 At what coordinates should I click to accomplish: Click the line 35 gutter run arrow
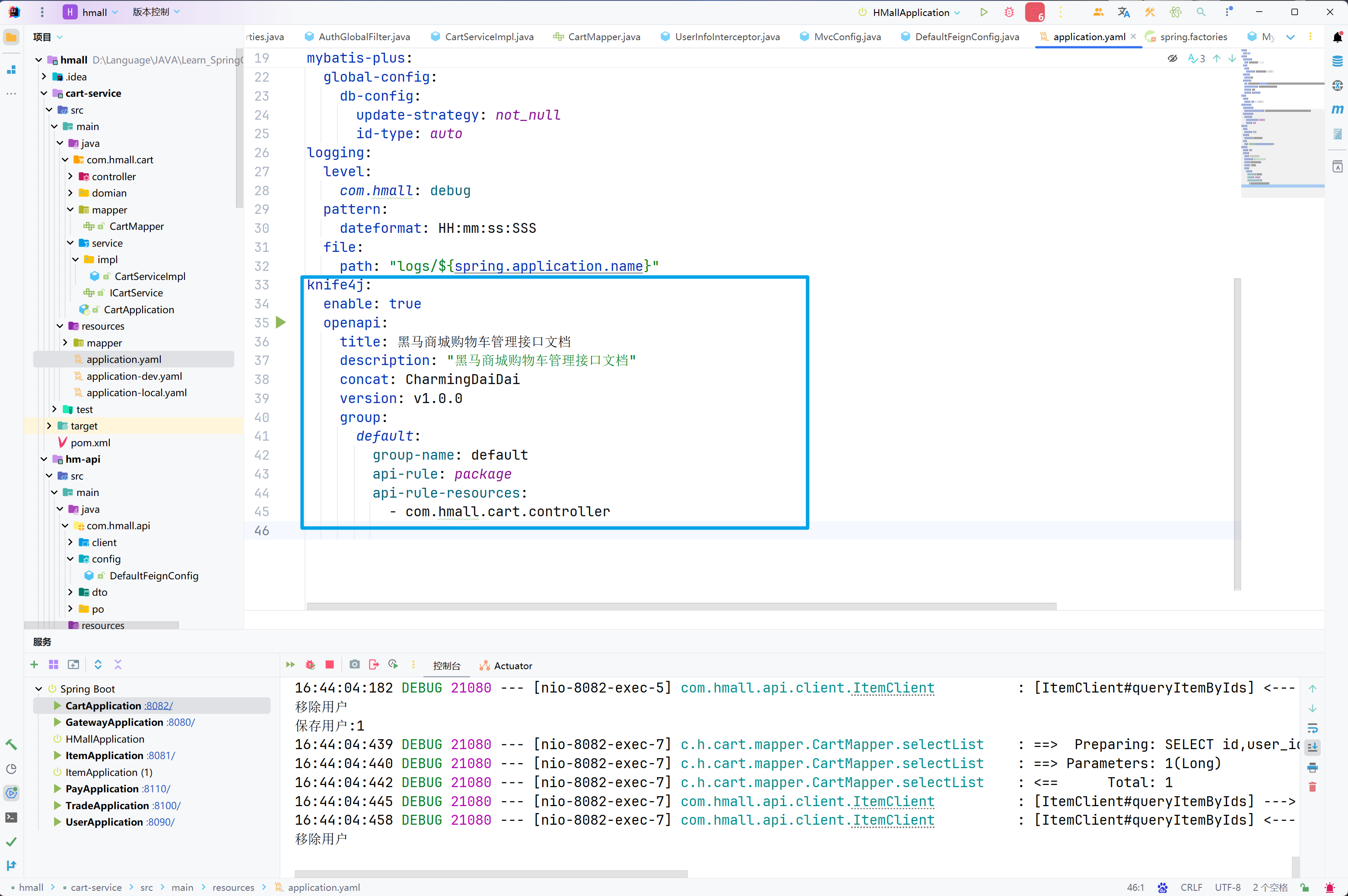tap(280, 322)
